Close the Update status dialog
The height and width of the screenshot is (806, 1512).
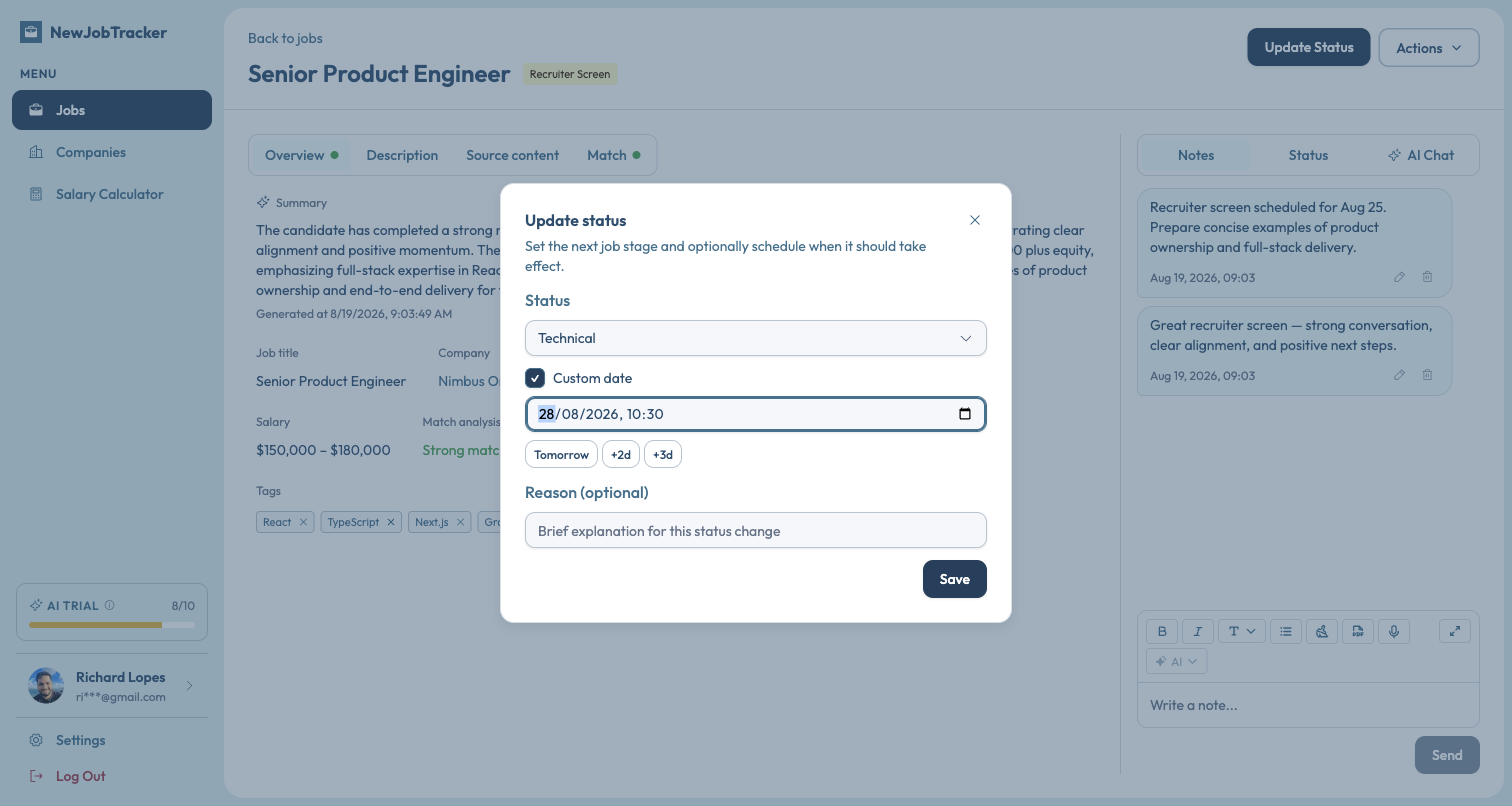click(x=975, y=220)
